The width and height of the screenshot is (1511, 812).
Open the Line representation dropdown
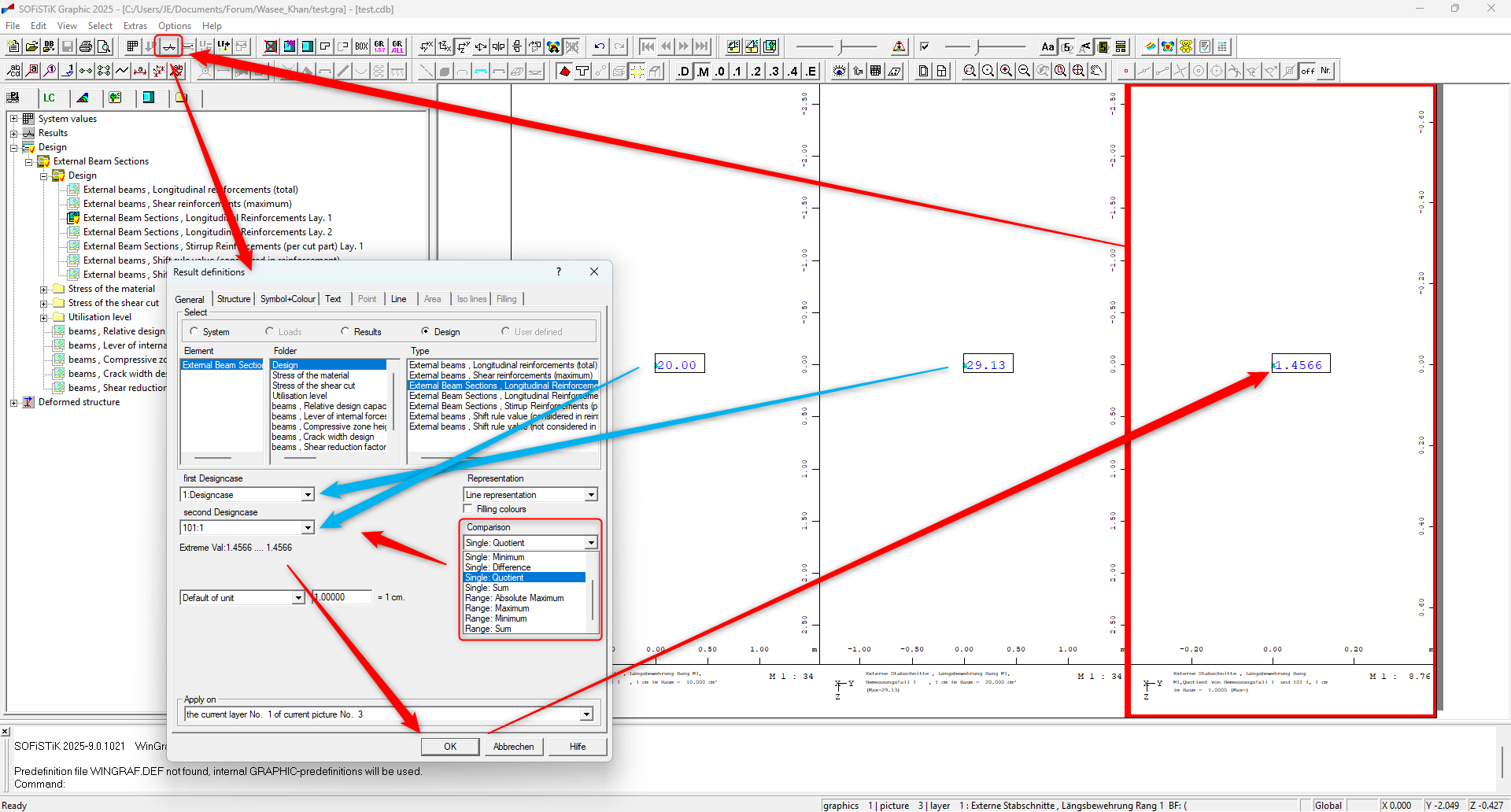(590, 495)
